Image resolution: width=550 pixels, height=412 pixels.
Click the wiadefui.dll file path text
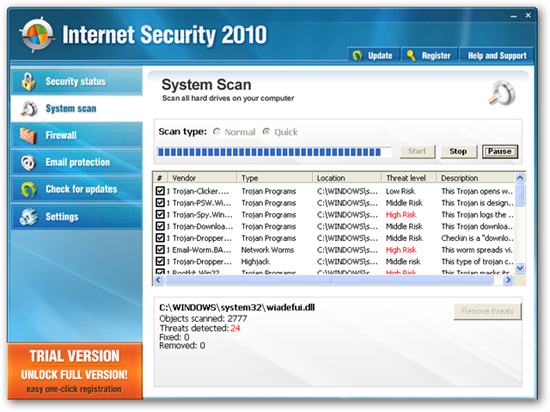[237, 308]
